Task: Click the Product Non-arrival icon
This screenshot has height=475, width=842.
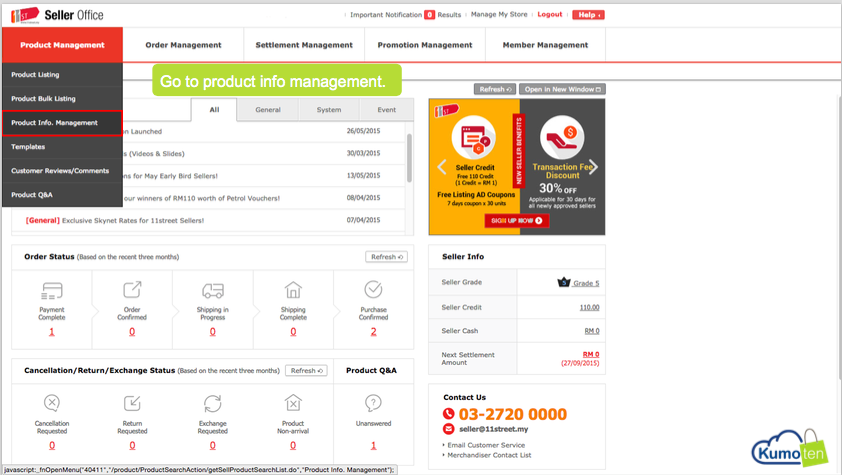Action: (x=293, y=403)
